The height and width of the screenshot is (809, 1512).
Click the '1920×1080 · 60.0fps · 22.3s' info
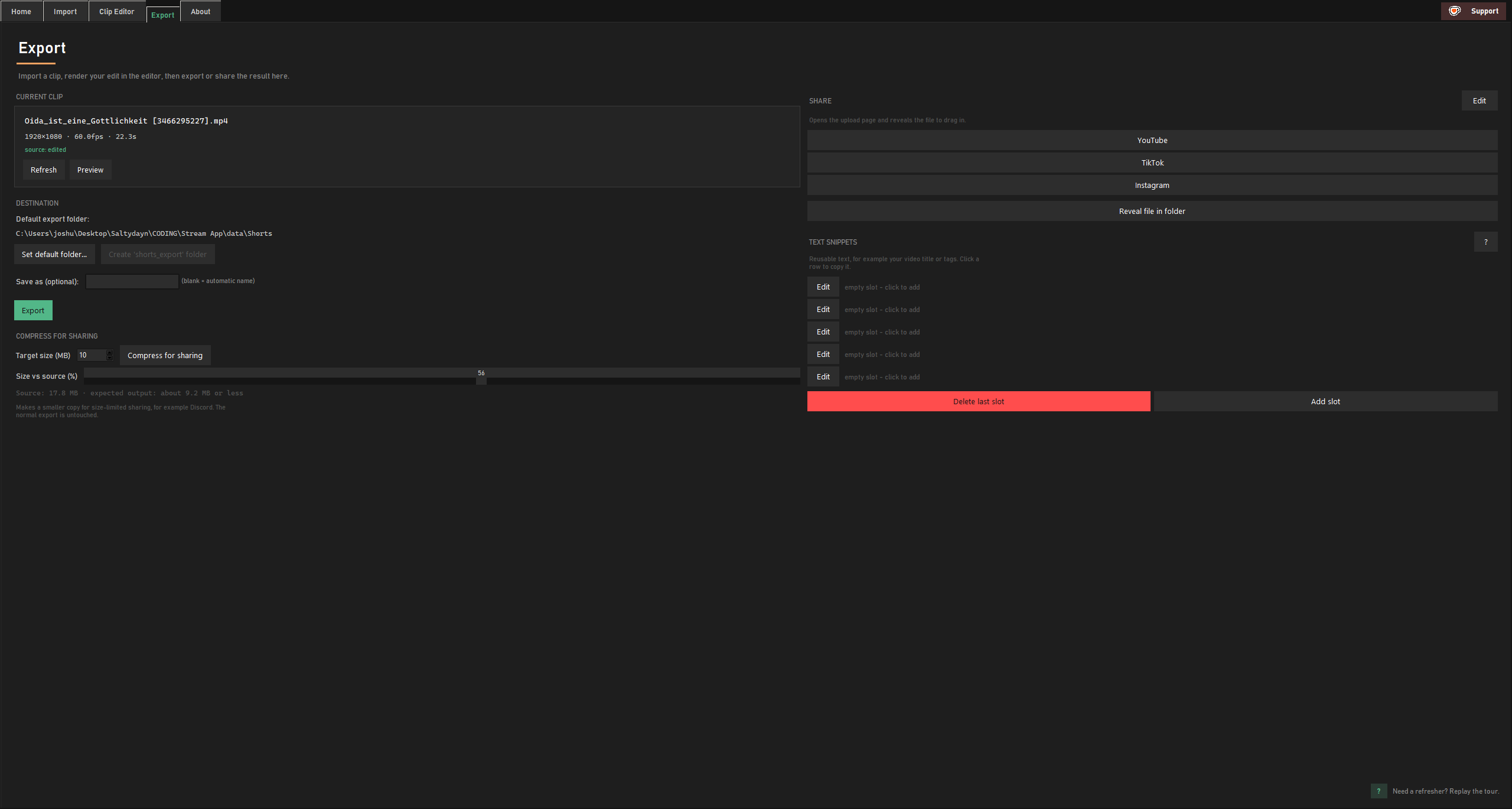pos(80,137)
